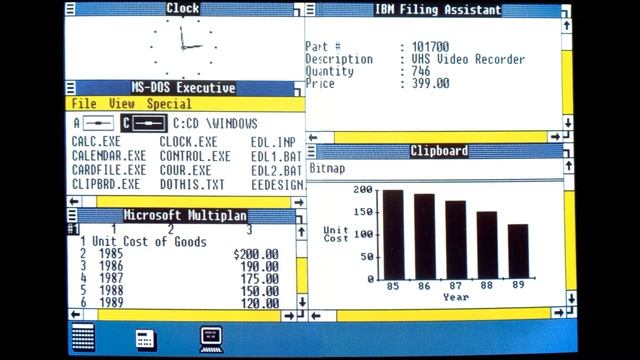This screenshot has width=640, height=360.
Task: Click the IBM Filing Assistant scroll-down arrow
Action: [x=568, y=122]
